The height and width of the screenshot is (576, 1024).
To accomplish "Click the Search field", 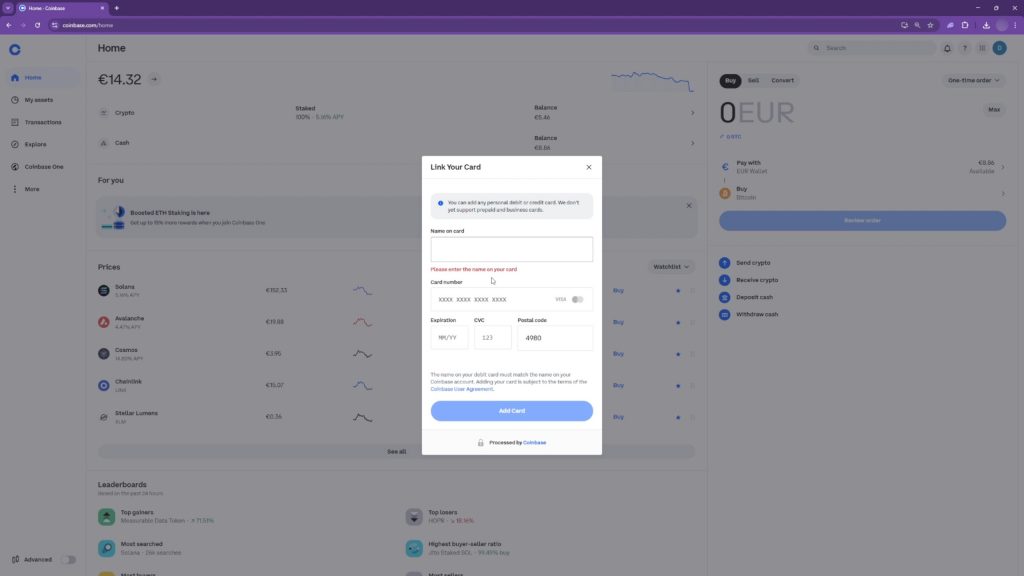I will point(871,48).
